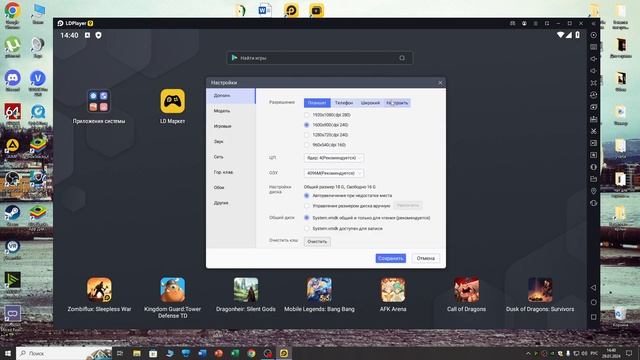This screenshot has height=360, width=640.
Task: Switch to the Звук settings tab
Action: coord(231,142)
